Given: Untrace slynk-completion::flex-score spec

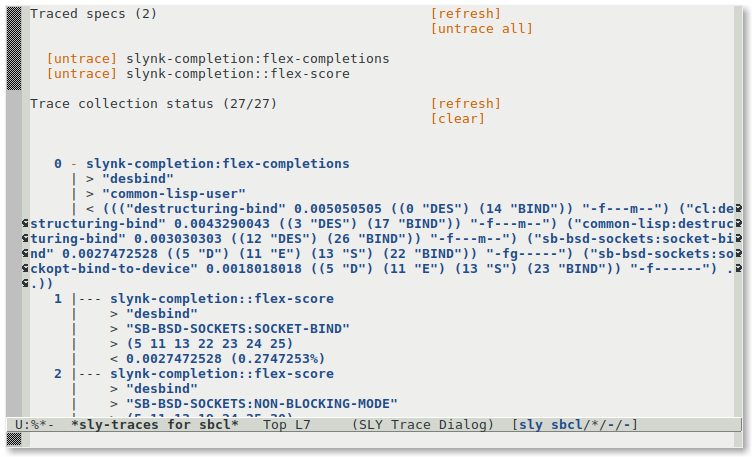Looking at the screenshot, I should click(82, 74).
